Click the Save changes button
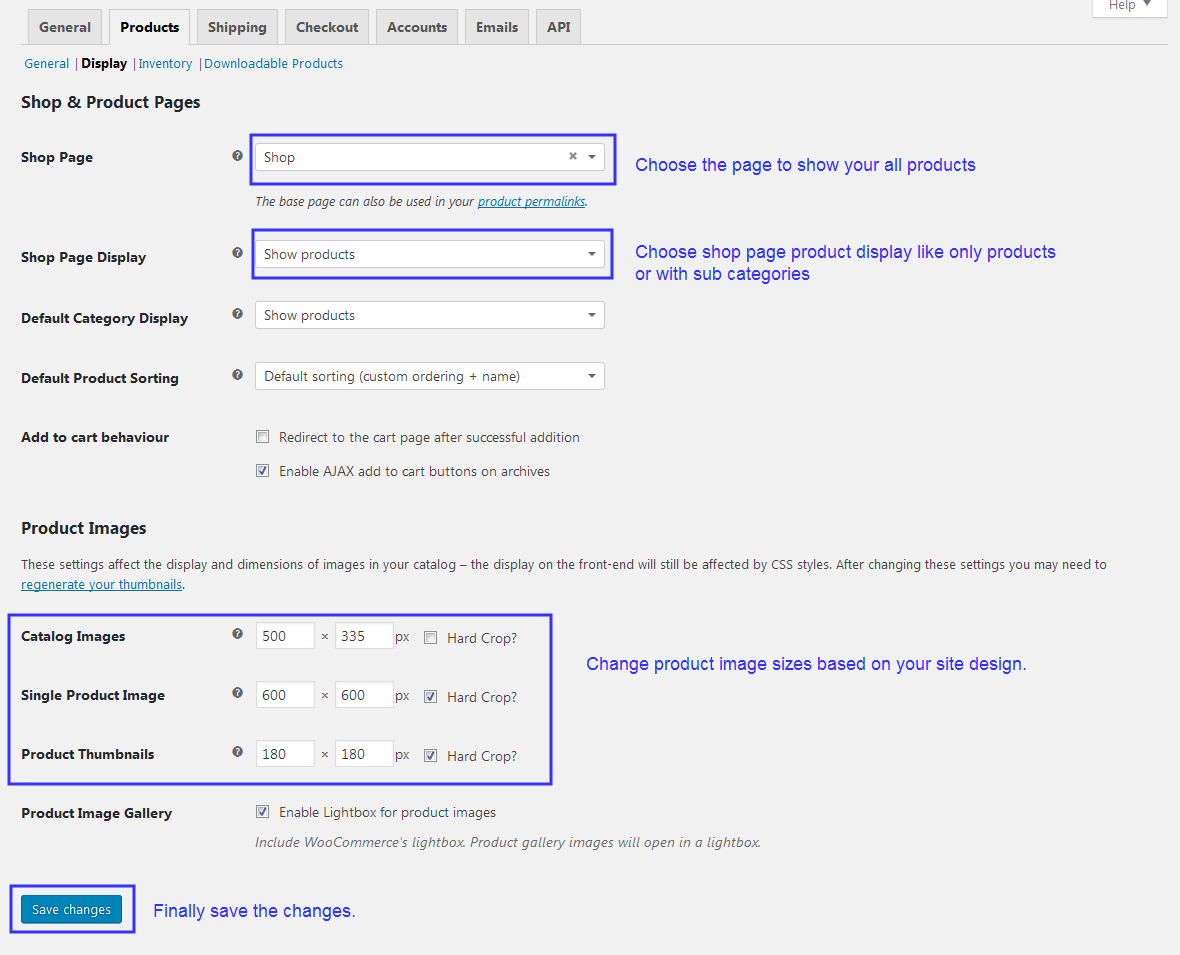Screen dimensions: 1180x955 (72, 910)
